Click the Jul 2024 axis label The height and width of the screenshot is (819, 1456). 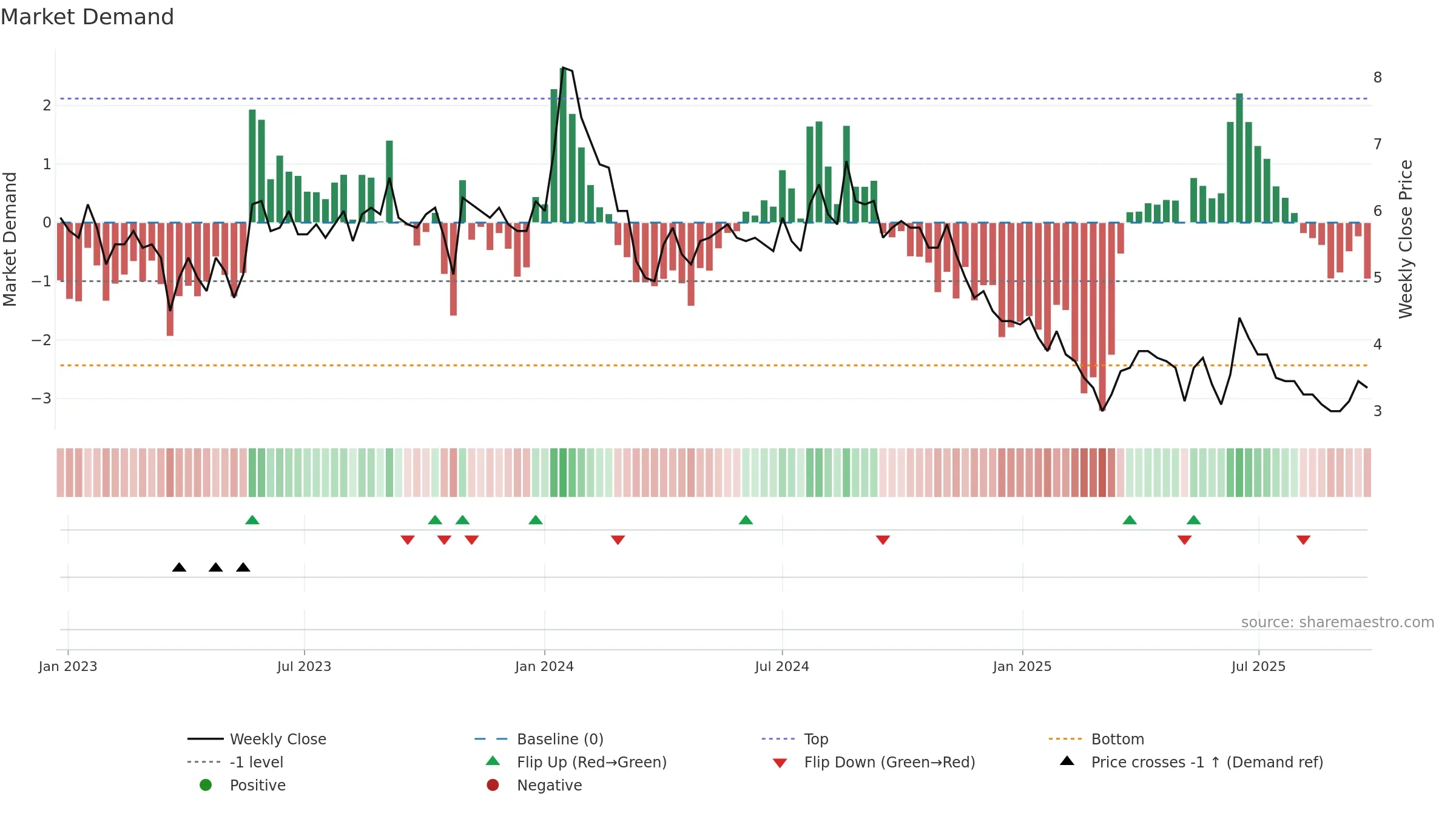(782, 667)
